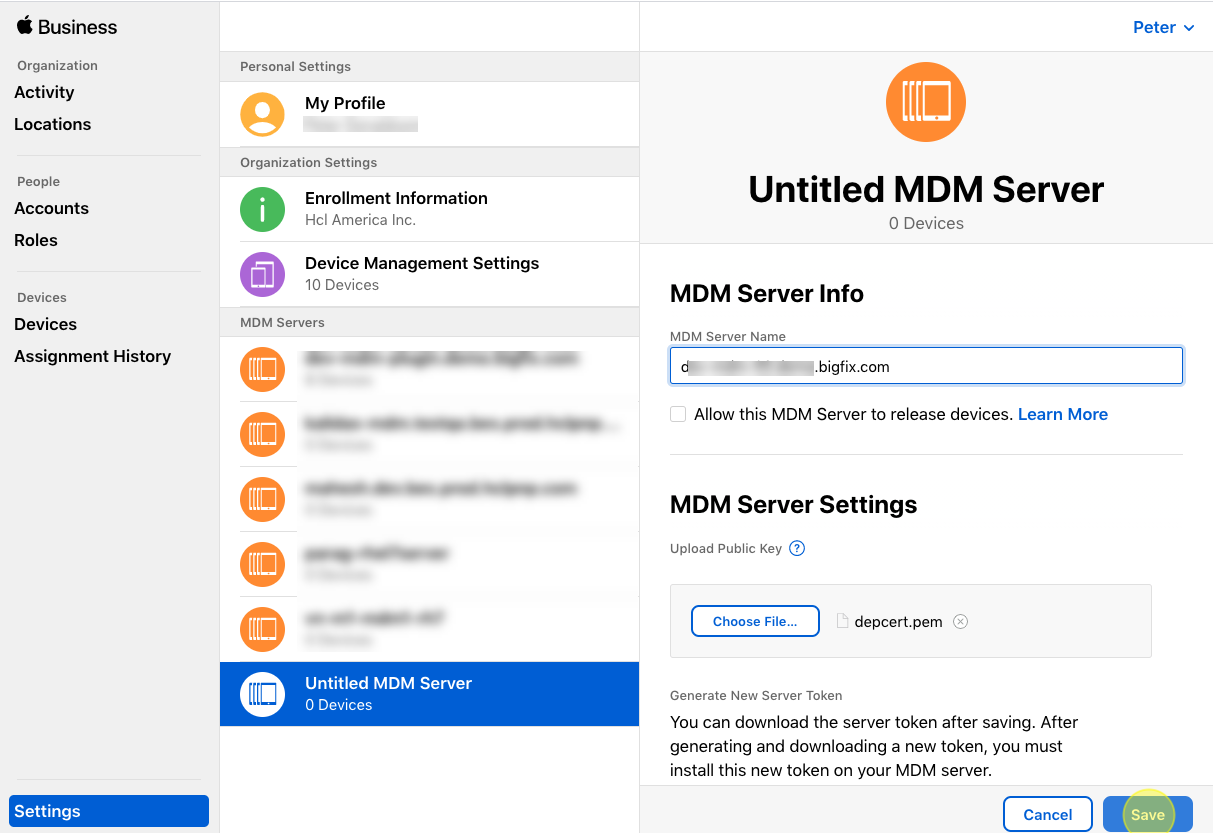Open Assignment History

(x=92, y=356)
